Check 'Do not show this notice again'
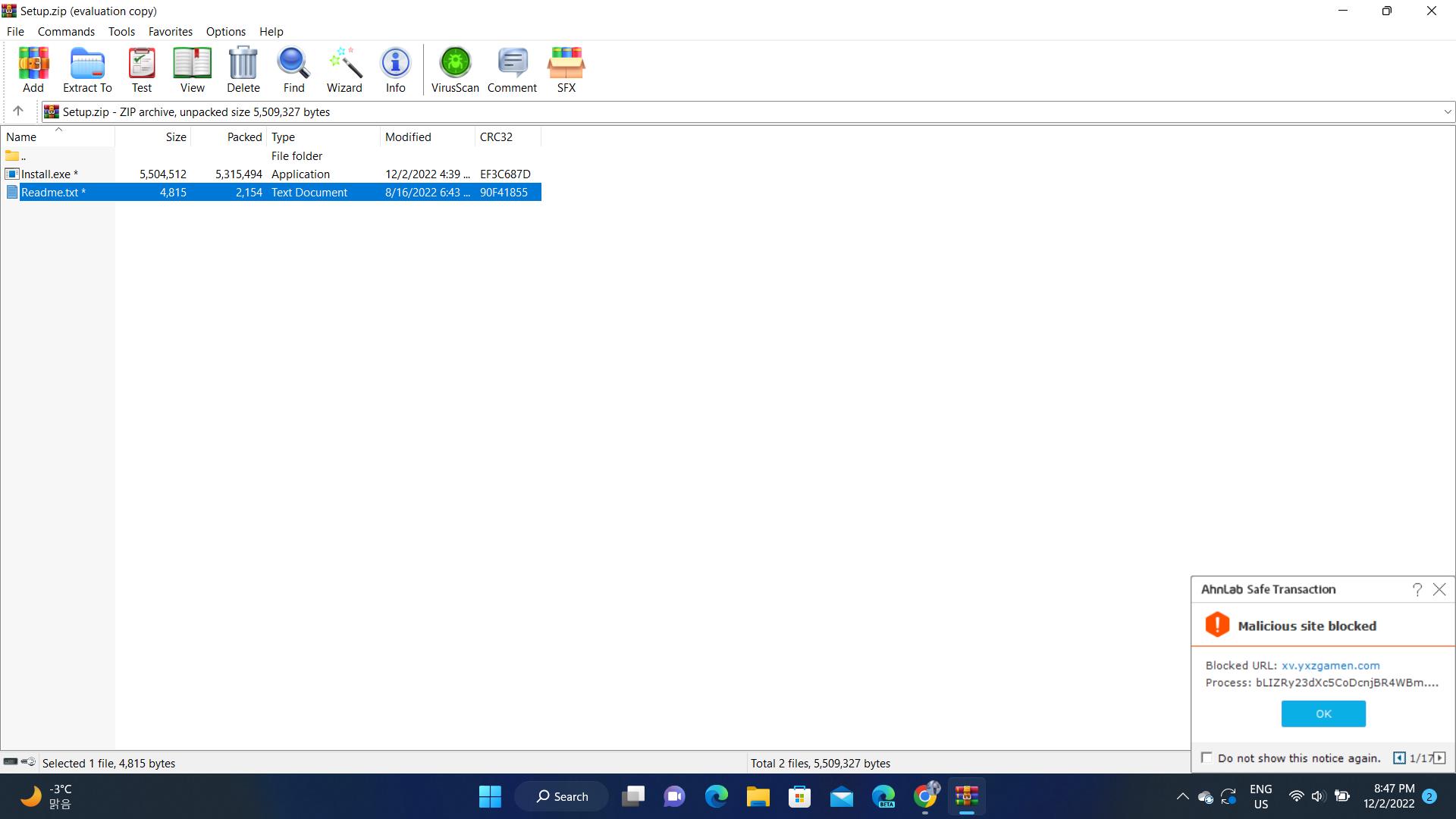This screenshot has height=819, width=1456. click(1207, 758)
